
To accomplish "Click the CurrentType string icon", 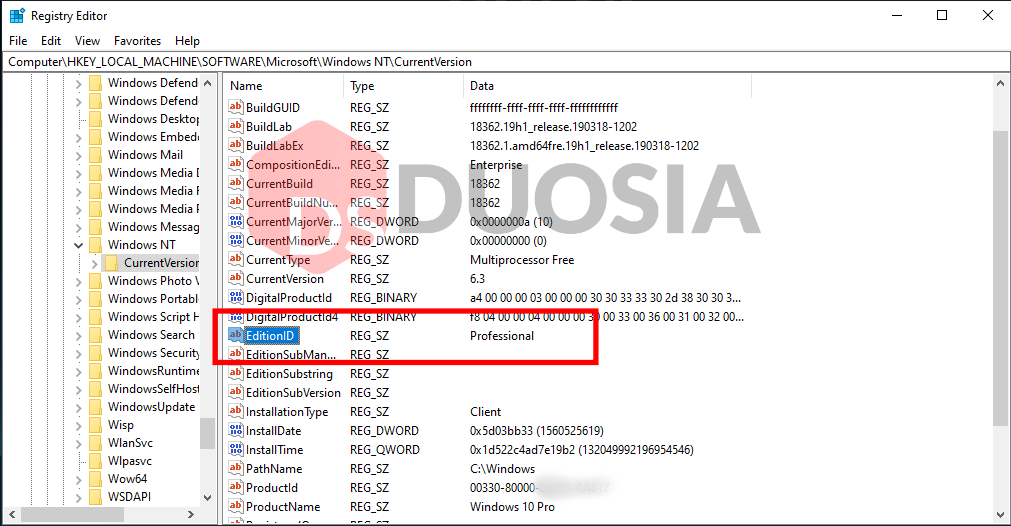I will click(x=235, y=259).
